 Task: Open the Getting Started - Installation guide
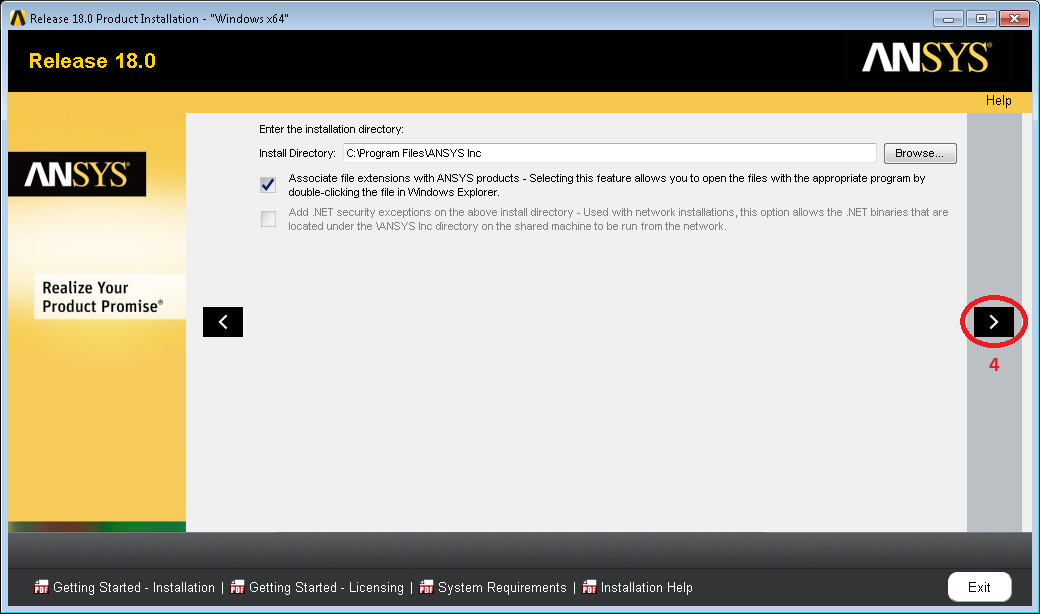point(132,587)
